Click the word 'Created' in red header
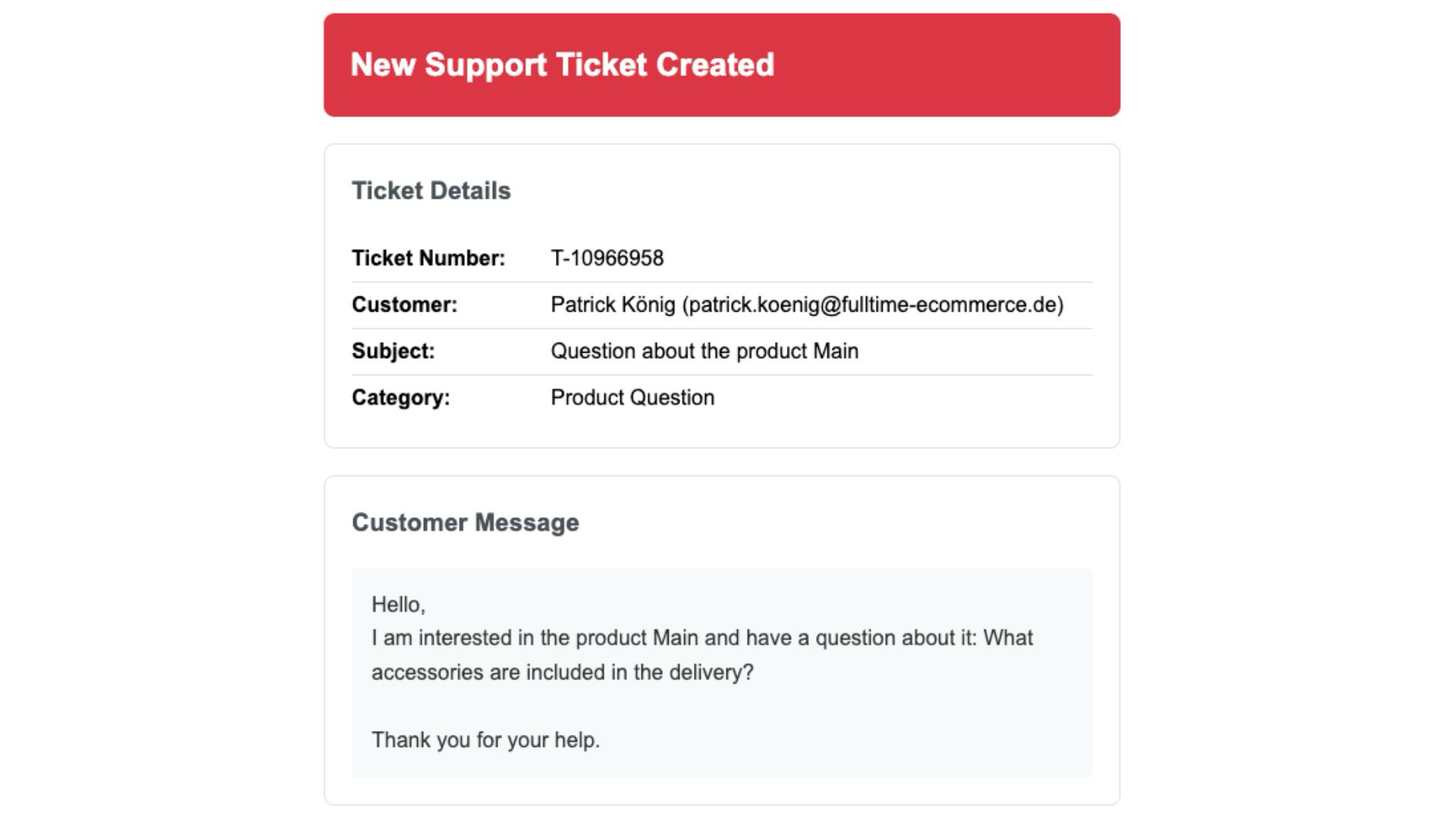Screen dimensions: 1456x819 click(x=714, y=65)
